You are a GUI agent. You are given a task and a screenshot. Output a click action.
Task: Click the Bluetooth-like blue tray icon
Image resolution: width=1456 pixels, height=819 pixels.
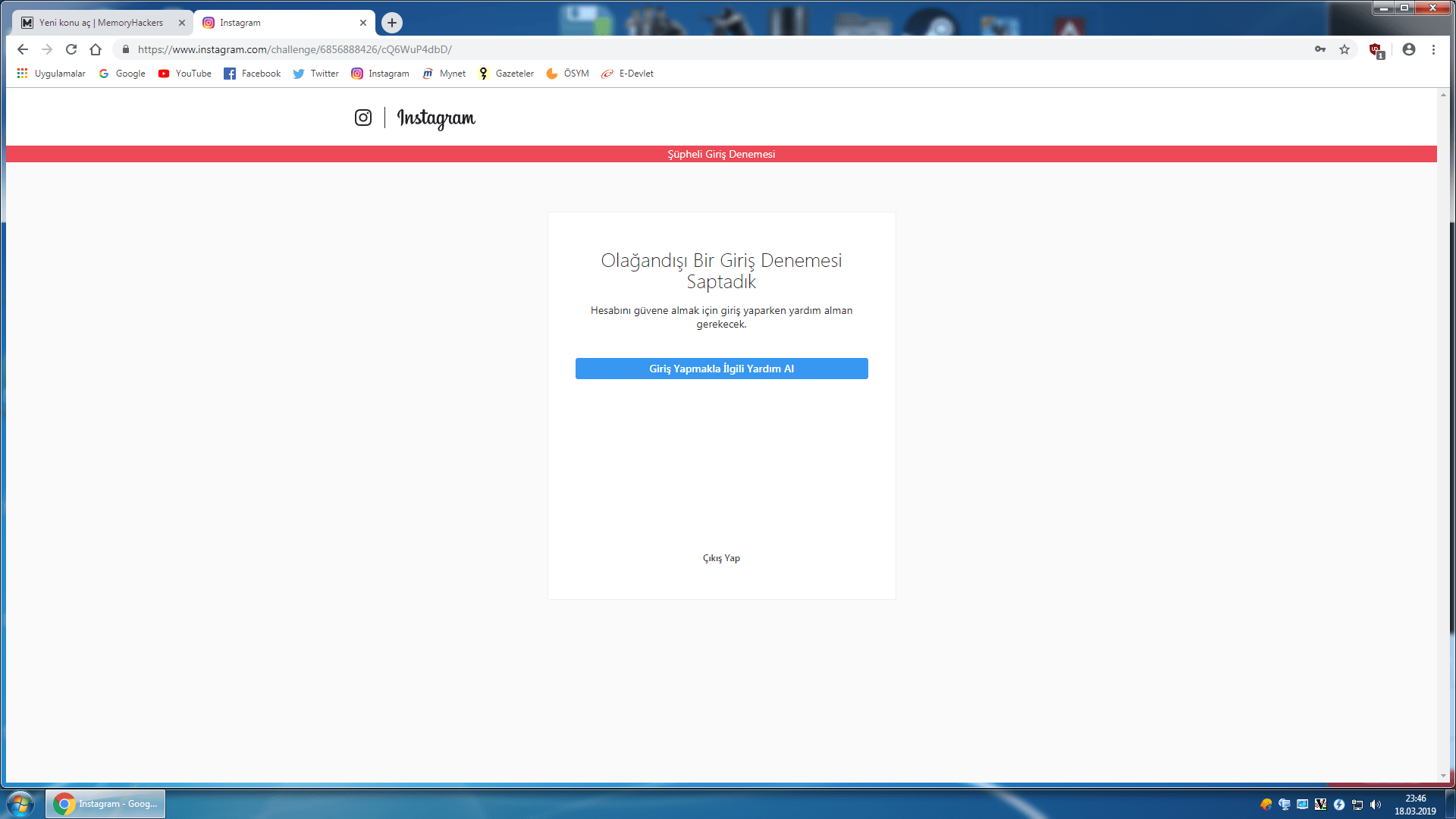coord(1339,805)
